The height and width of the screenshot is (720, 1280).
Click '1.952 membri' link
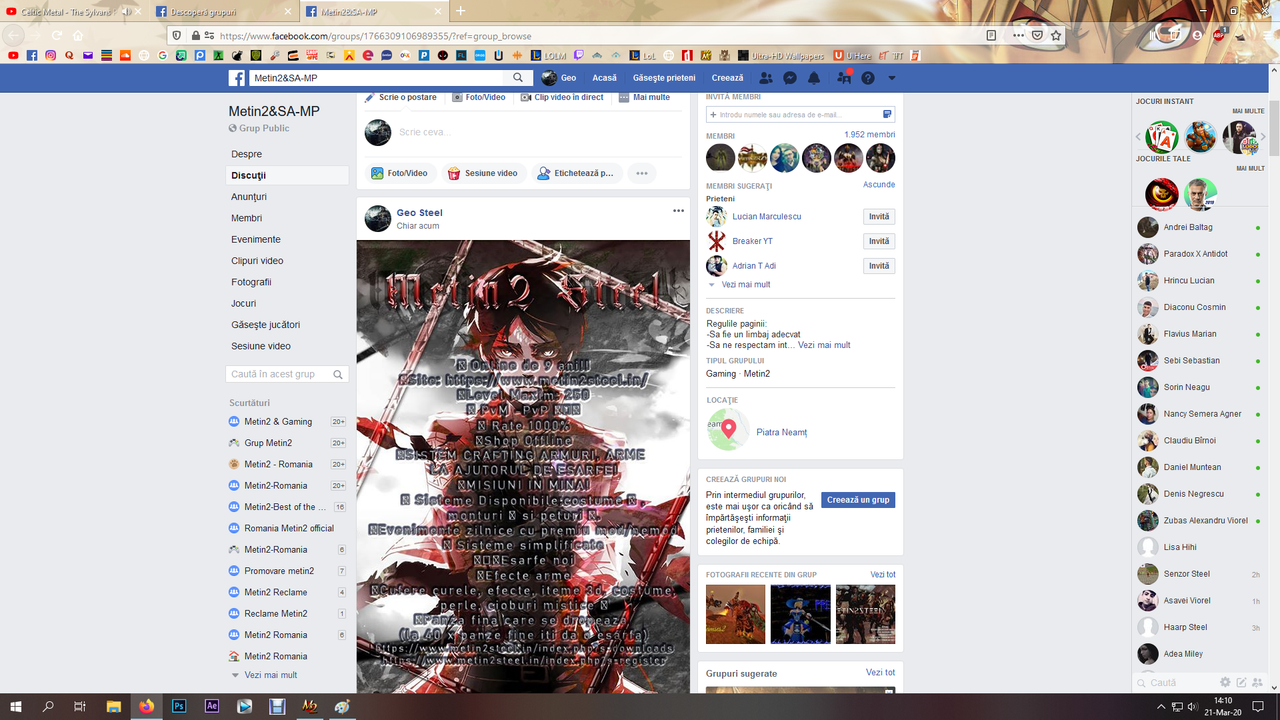pyautogui.click(x=870, y=135)
